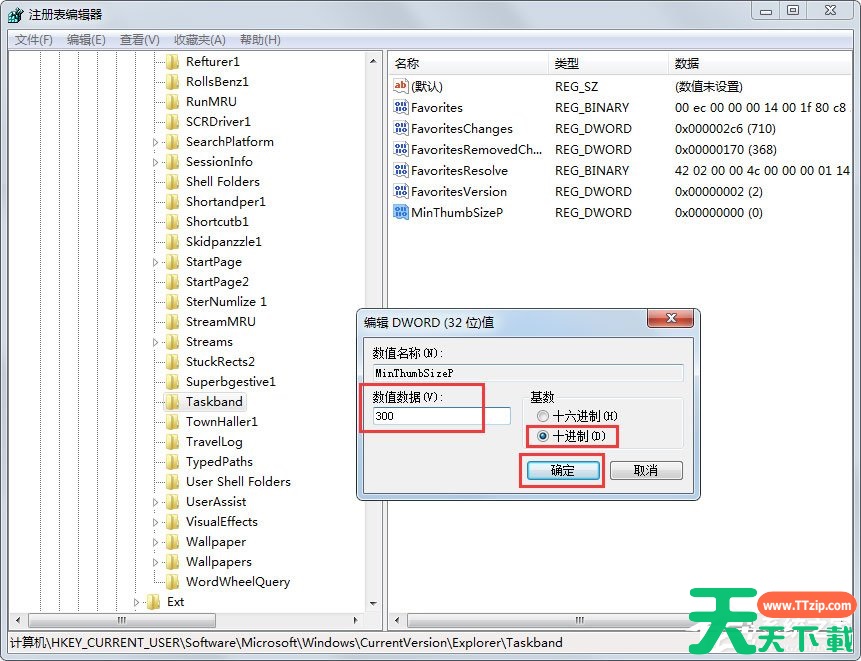Click the SCRDriver1 folder icon
Image resolution: width=861 pixels, height=661 pixels.
(x=172, y=121)
